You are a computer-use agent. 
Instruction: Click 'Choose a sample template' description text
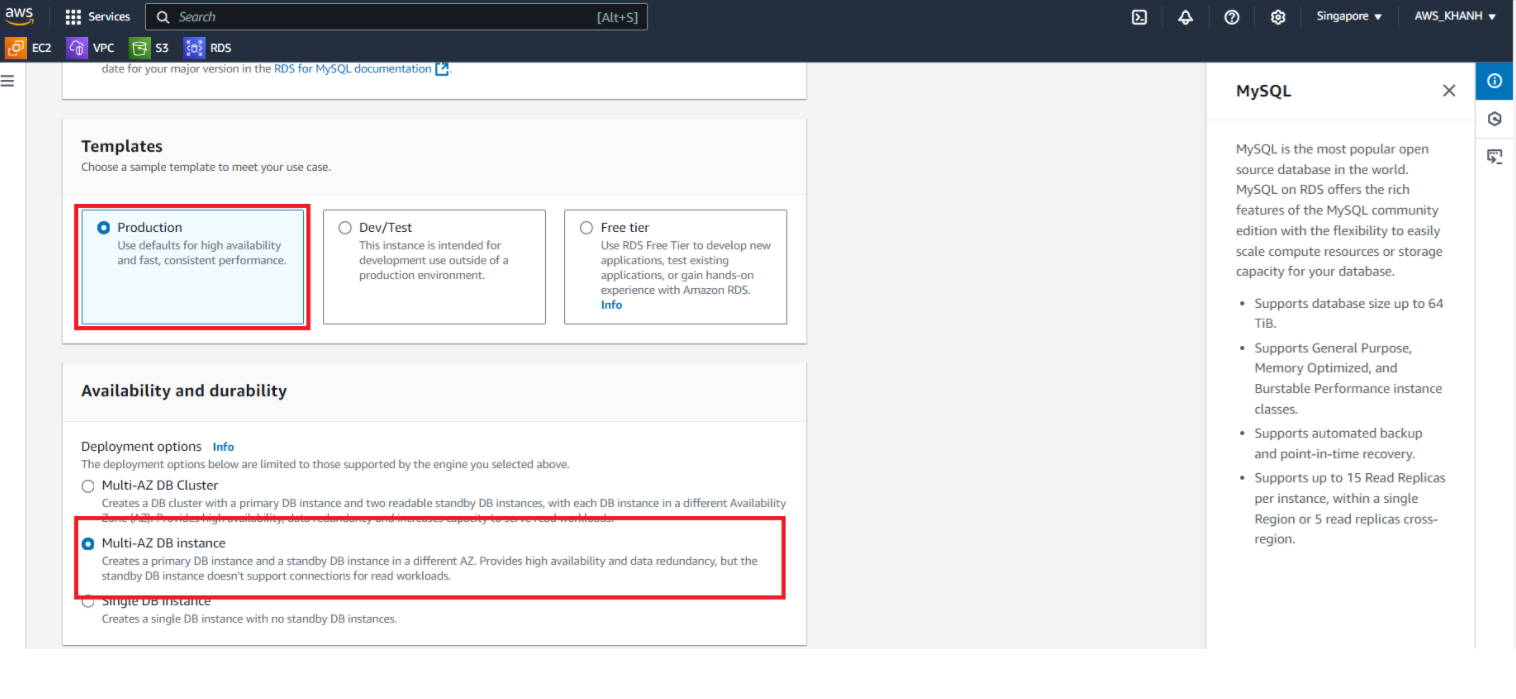click(206, 167)
